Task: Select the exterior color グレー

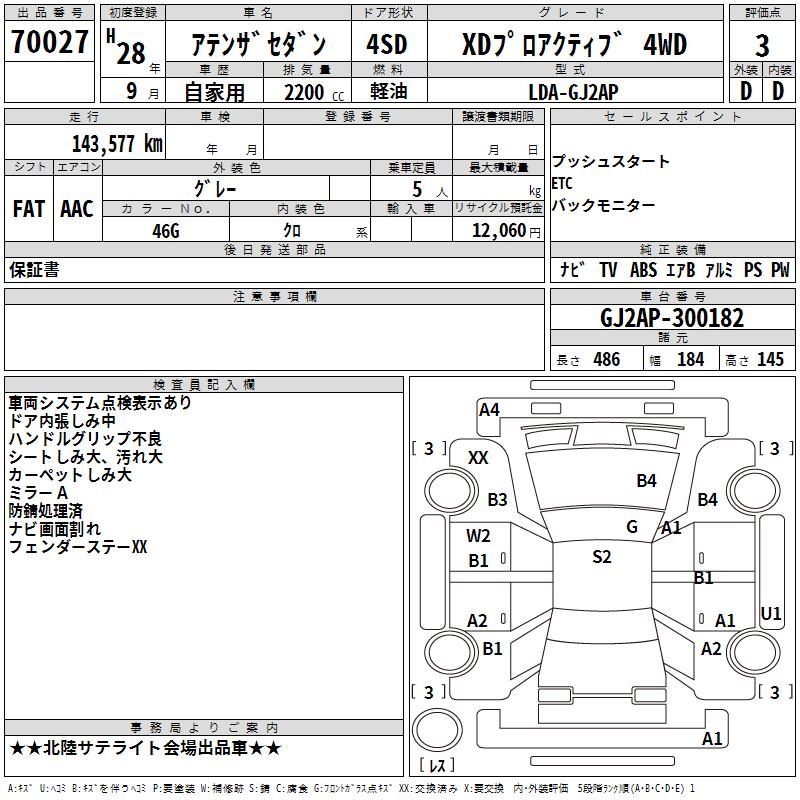Action: 215,189
